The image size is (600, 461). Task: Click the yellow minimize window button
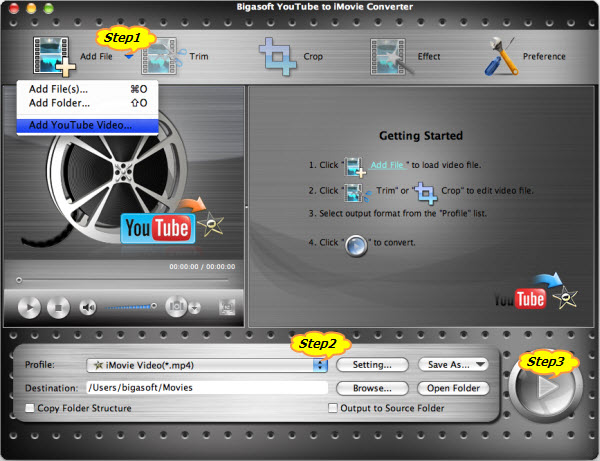coord(31,8)
